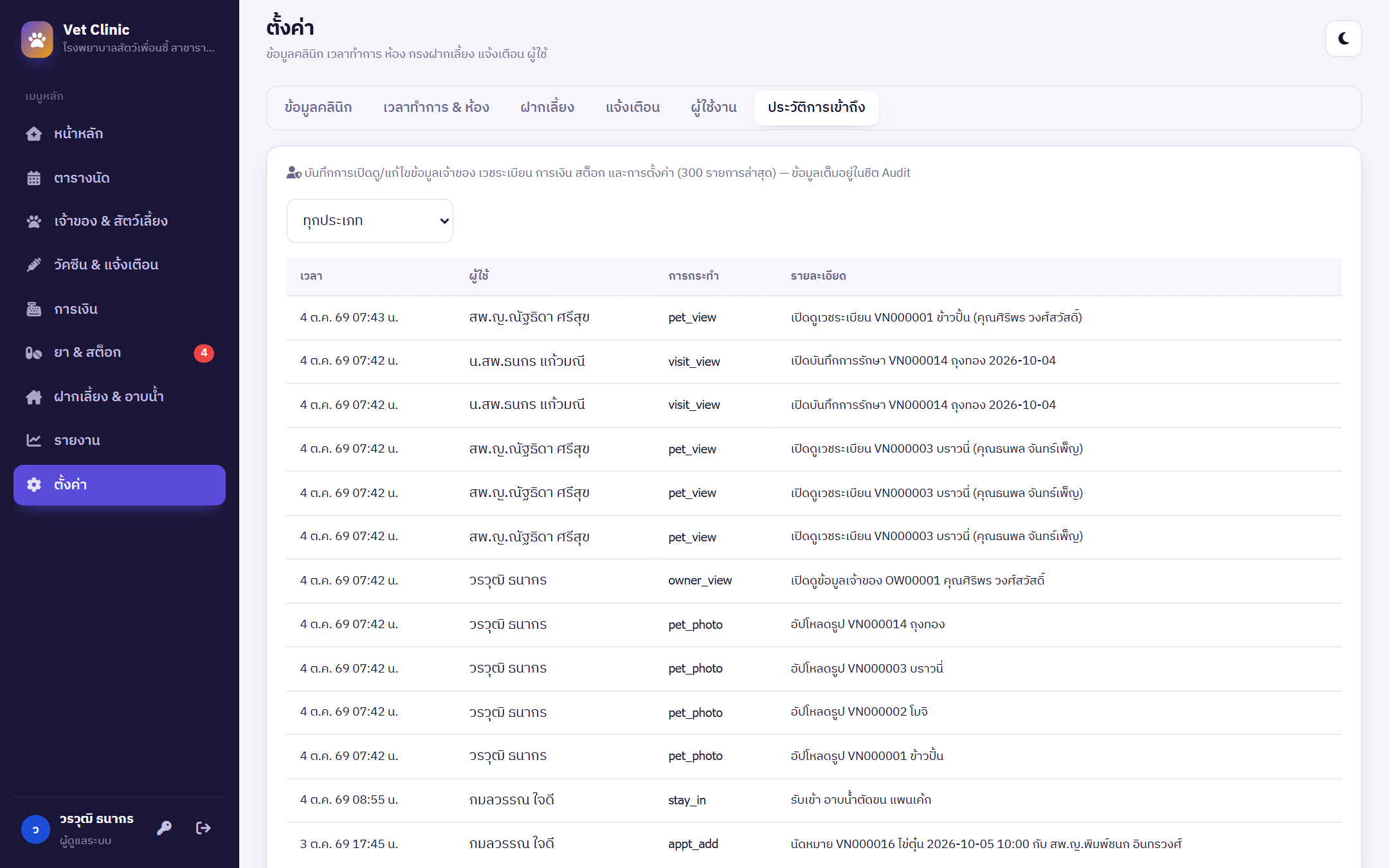Toggle dark mode with the moon icon
The width and height of the screenshot is (1389, 868).
pos(1343,39)
